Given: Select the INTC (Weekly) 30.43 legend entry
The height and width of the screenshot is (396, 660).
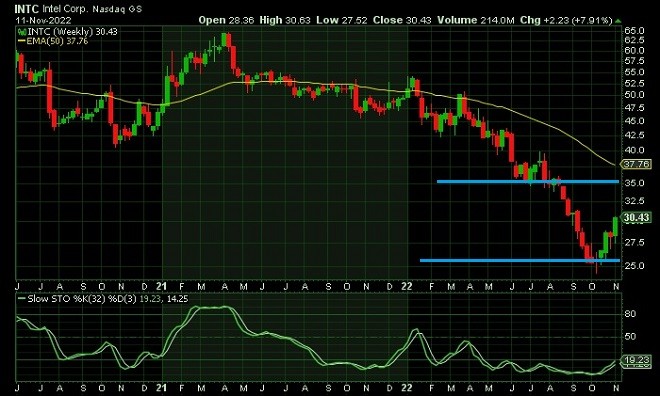Looking at the screenshot, I should point(72,32).
